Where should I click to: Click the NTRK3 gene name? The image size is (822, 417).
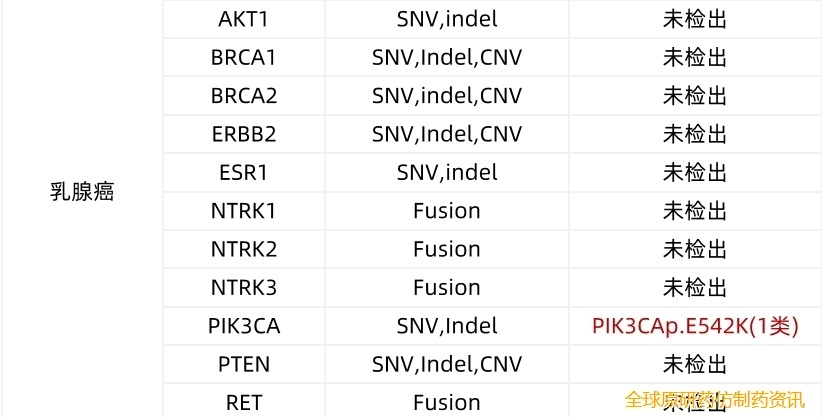(244, 288)
